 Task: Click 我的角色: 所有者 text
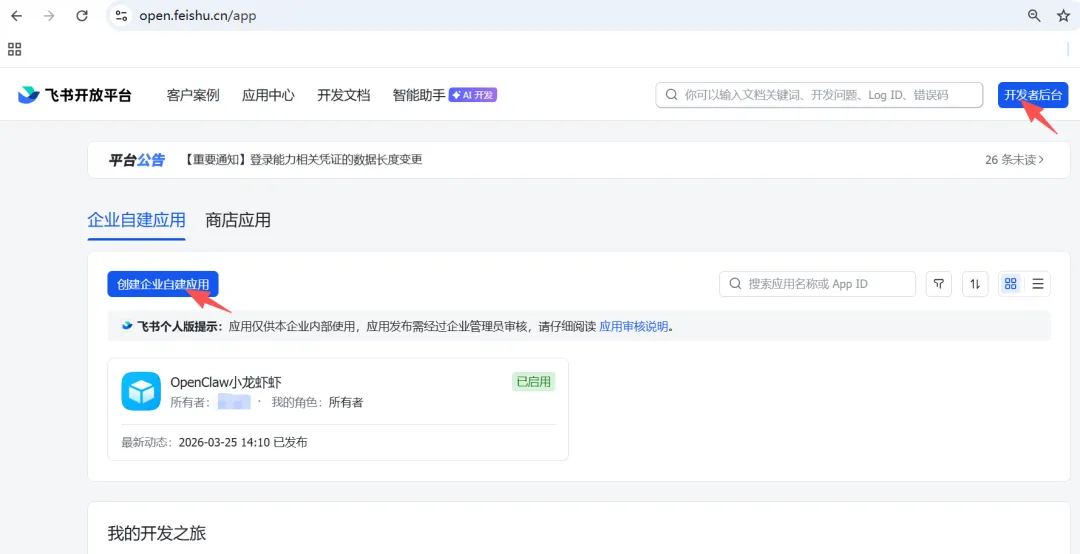[x=318, y=402]
